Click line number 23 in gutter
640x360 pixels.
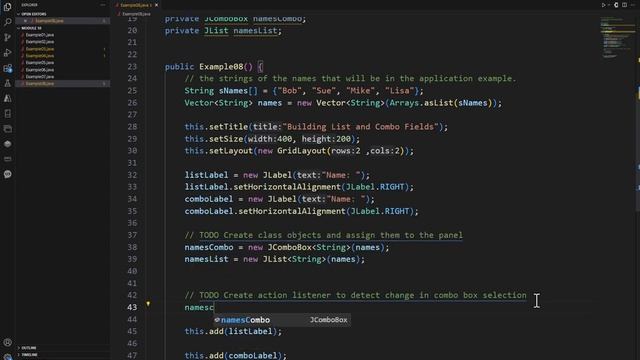[x=132, y=67]
